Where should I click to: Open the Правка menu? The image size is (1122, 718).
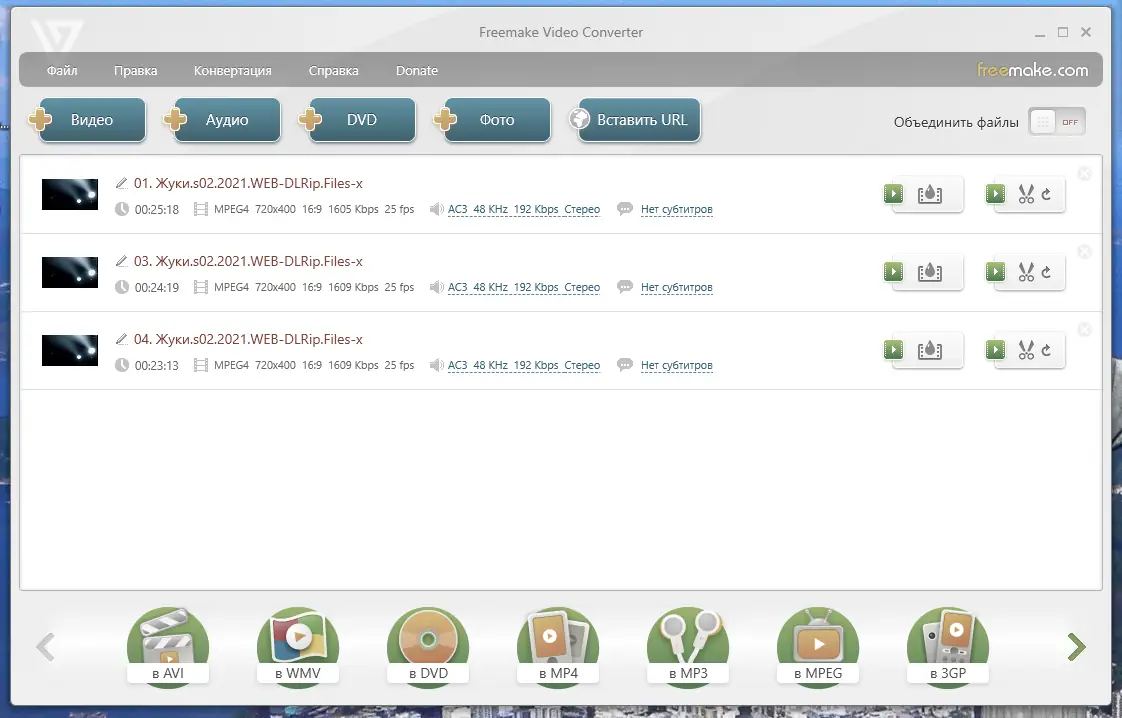coord(135,70)
